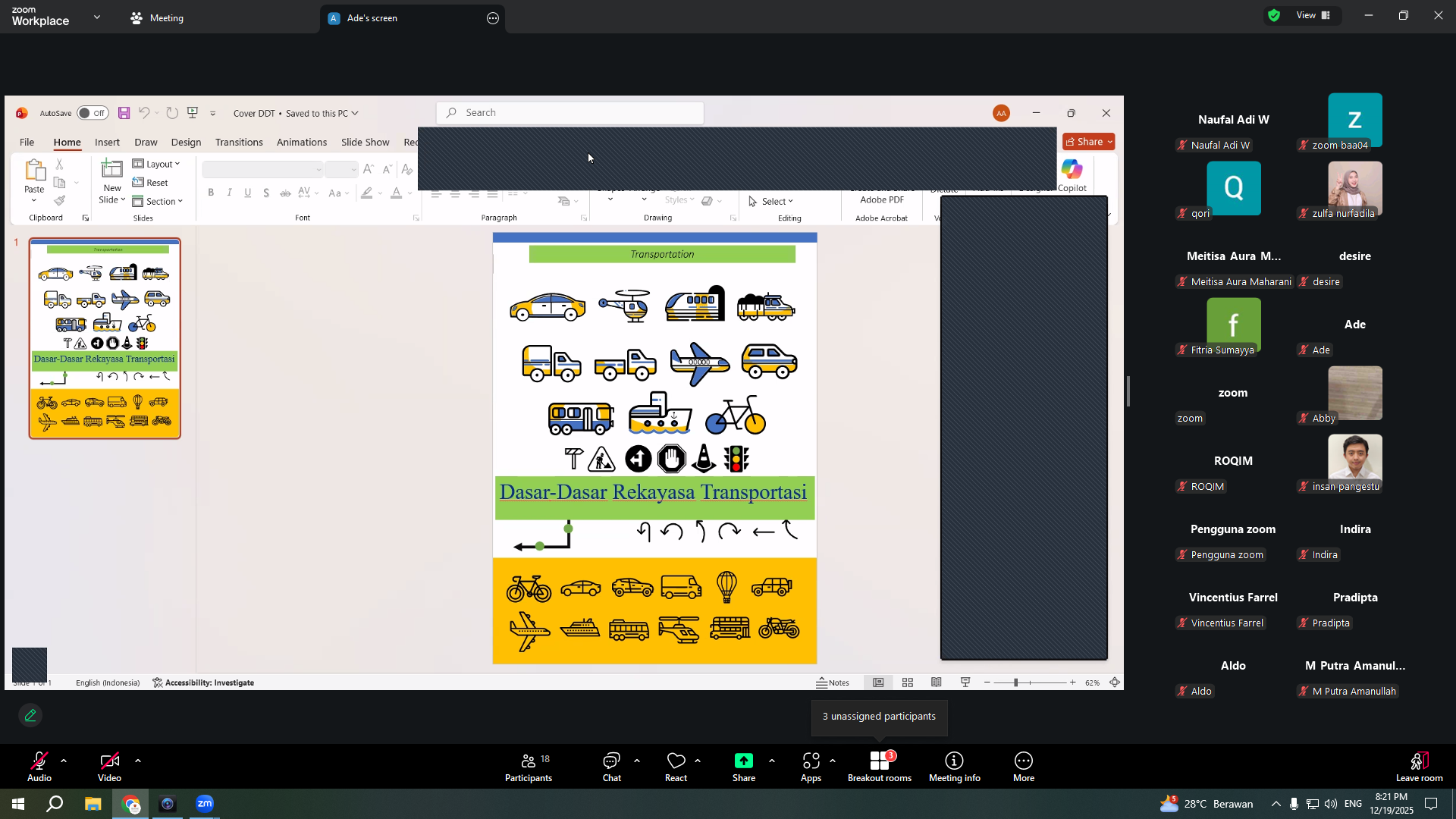
Task: Apply Italic formatting
Action: pos(229,193)
